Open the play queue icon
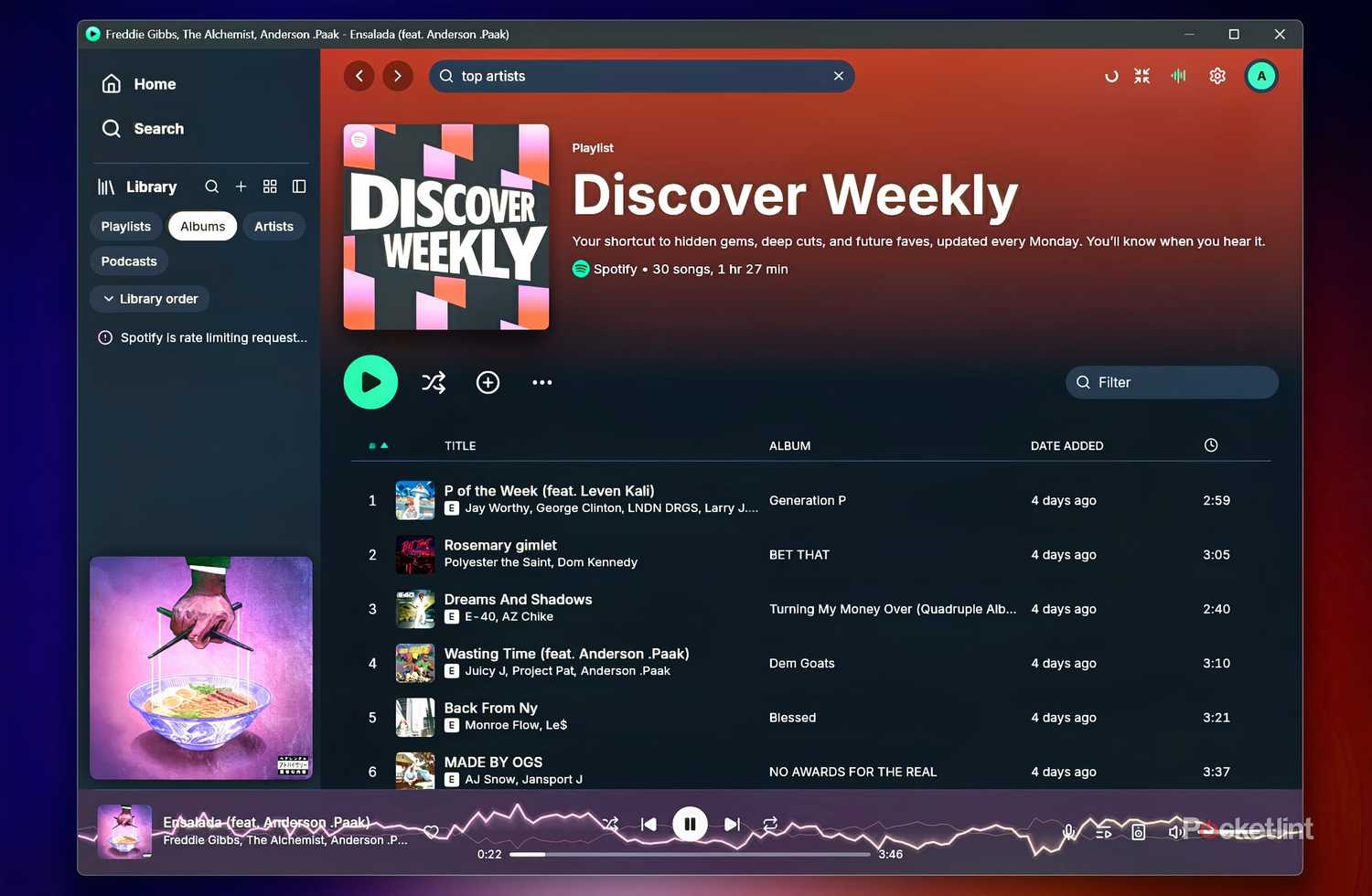Viewport: 1372px width, 896px height. pos(1104,832)
